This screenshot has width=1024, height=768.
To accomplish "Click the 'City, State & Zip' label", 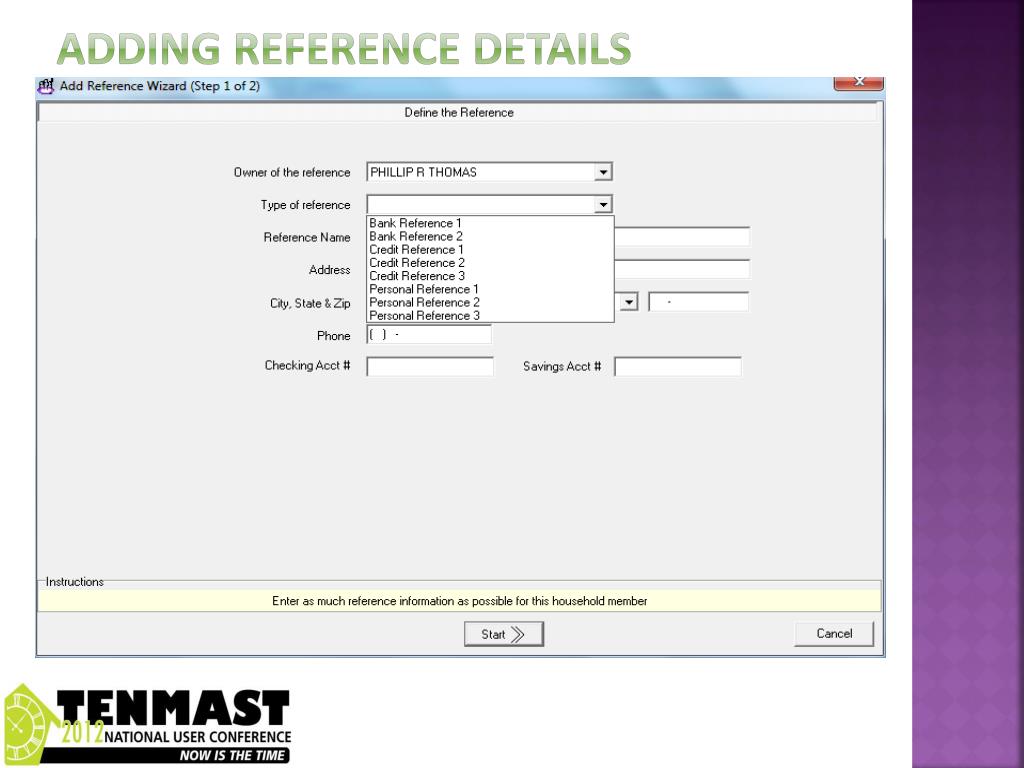I will pos(310,303).
